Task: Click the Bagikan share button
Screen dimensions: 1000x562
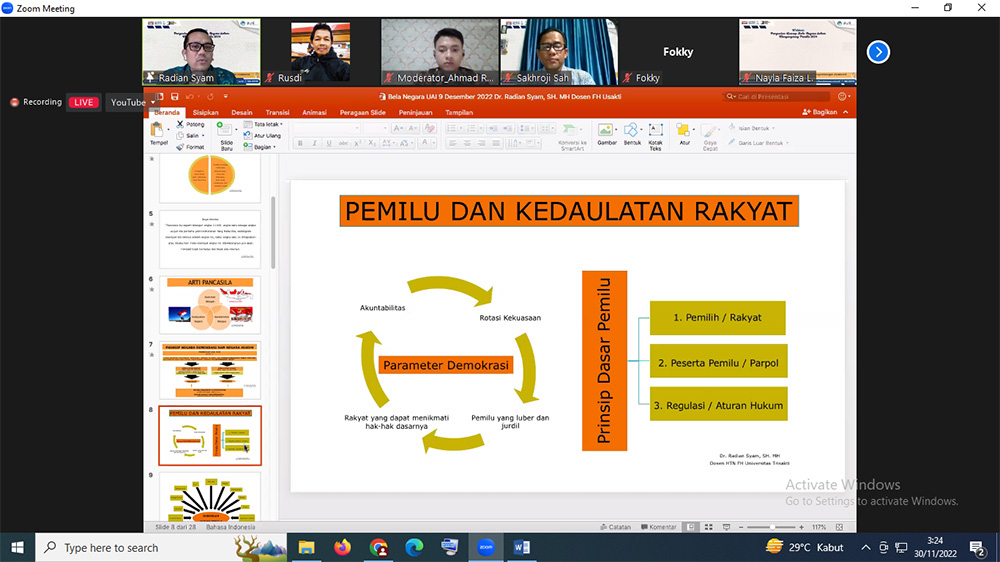Action: [x=820, y=113]
